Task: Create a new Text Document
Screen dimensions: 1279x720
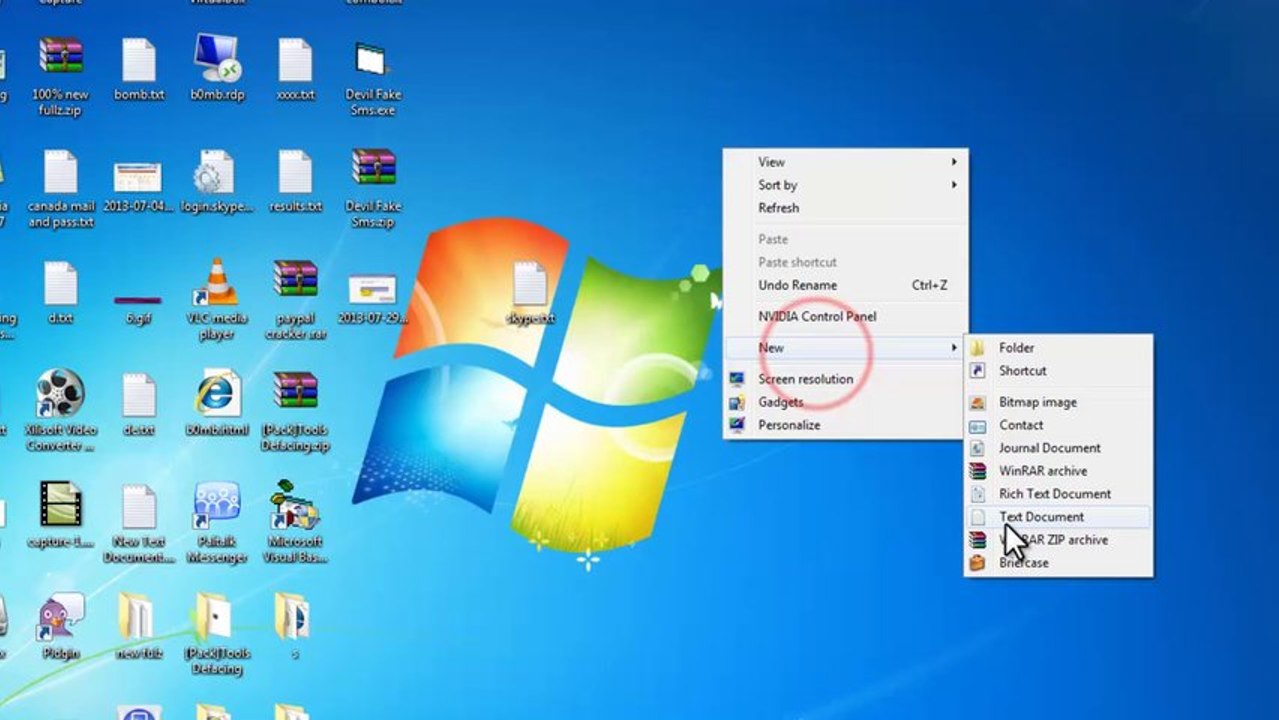Action: coord(1058,517)
